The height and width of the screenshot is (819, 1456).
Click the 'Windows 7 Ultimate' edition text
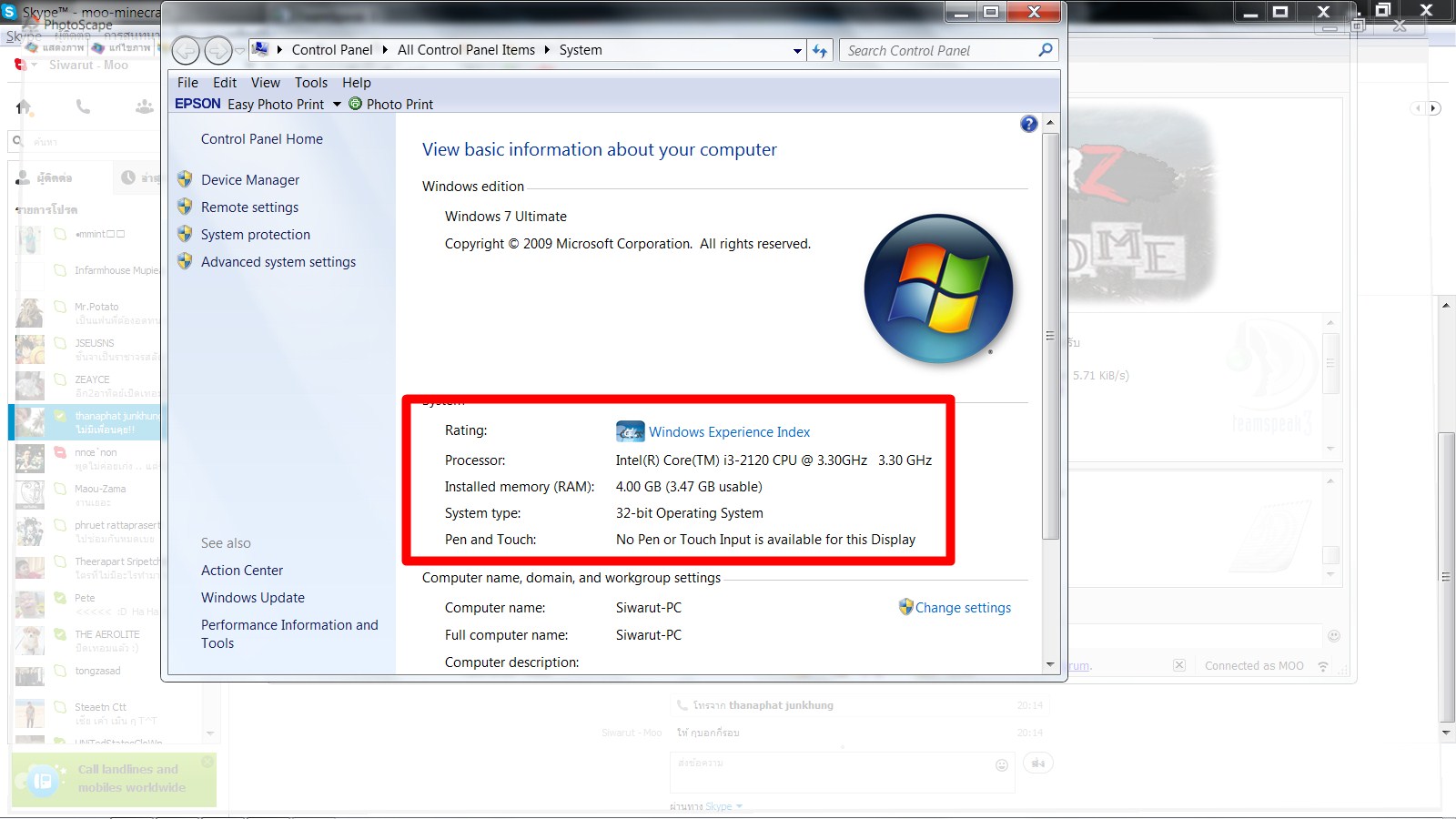point(506,217)
